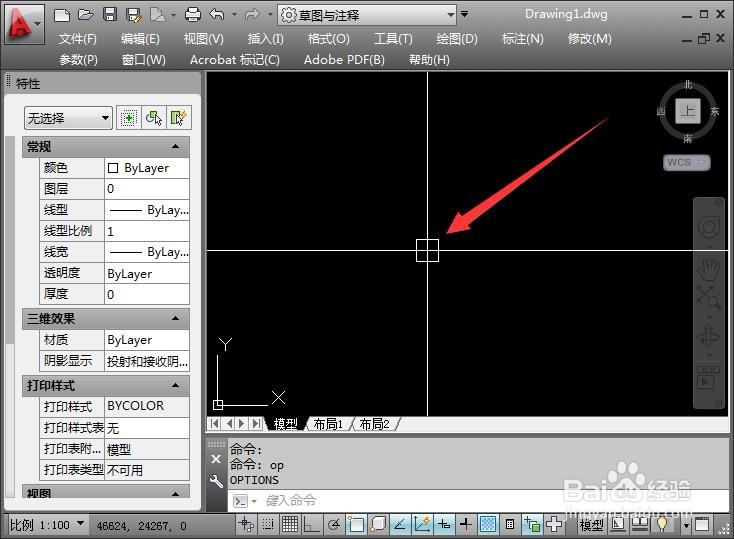The height and width of the screenshot is (539, 734).
Task: Open the recent commands dropdown at command prompt
Action: 254,502
